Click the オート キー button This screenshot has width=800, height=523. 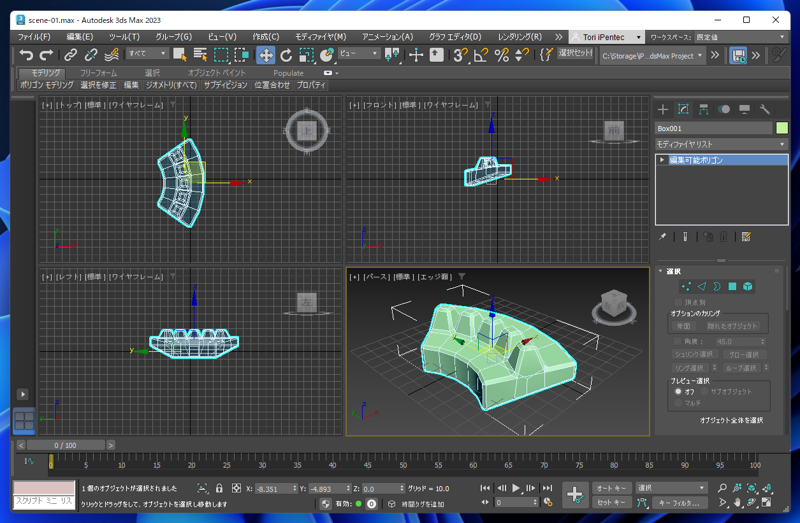coord(611,488)
